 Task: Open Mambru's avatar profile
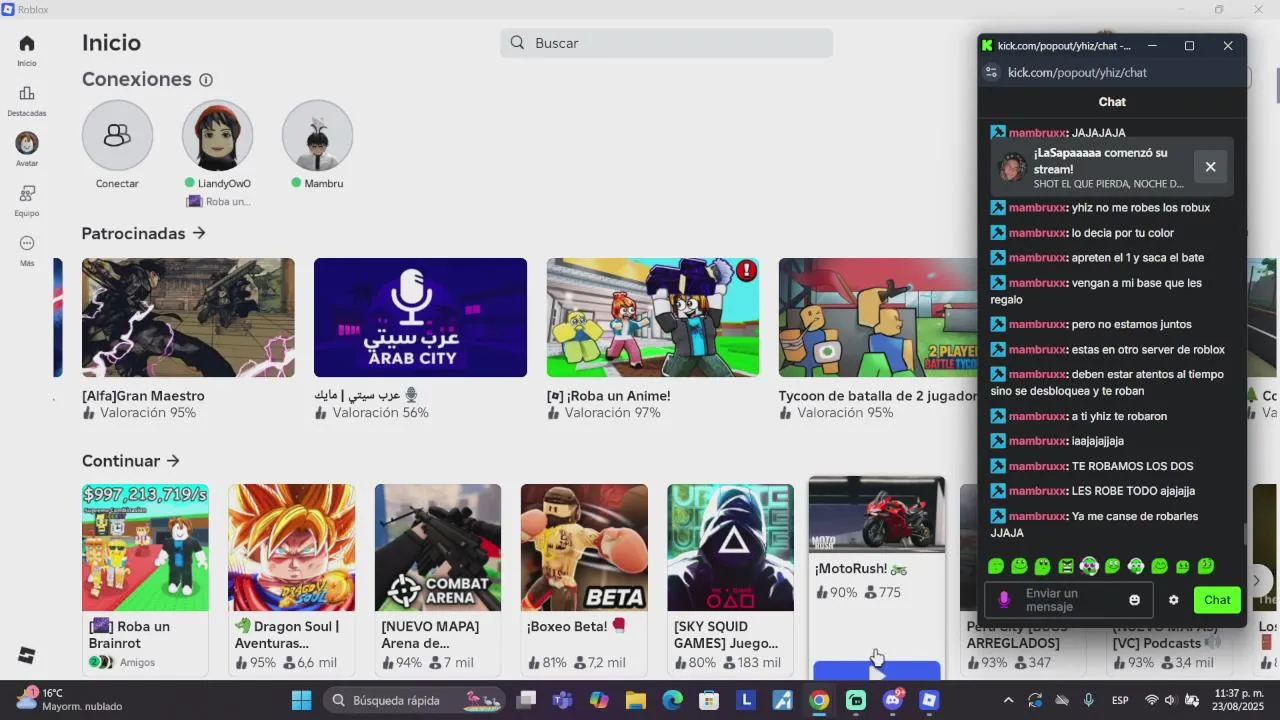pyautogui.click(x=317, y=135)
